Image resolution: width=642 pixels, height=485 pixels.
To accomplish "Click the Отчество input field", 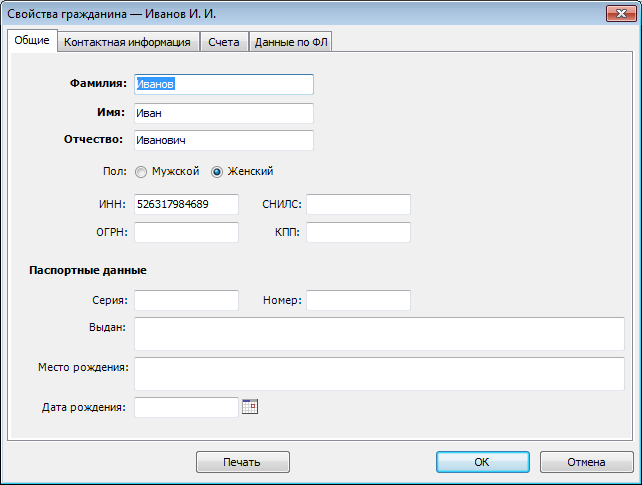I will pos(223,141).
